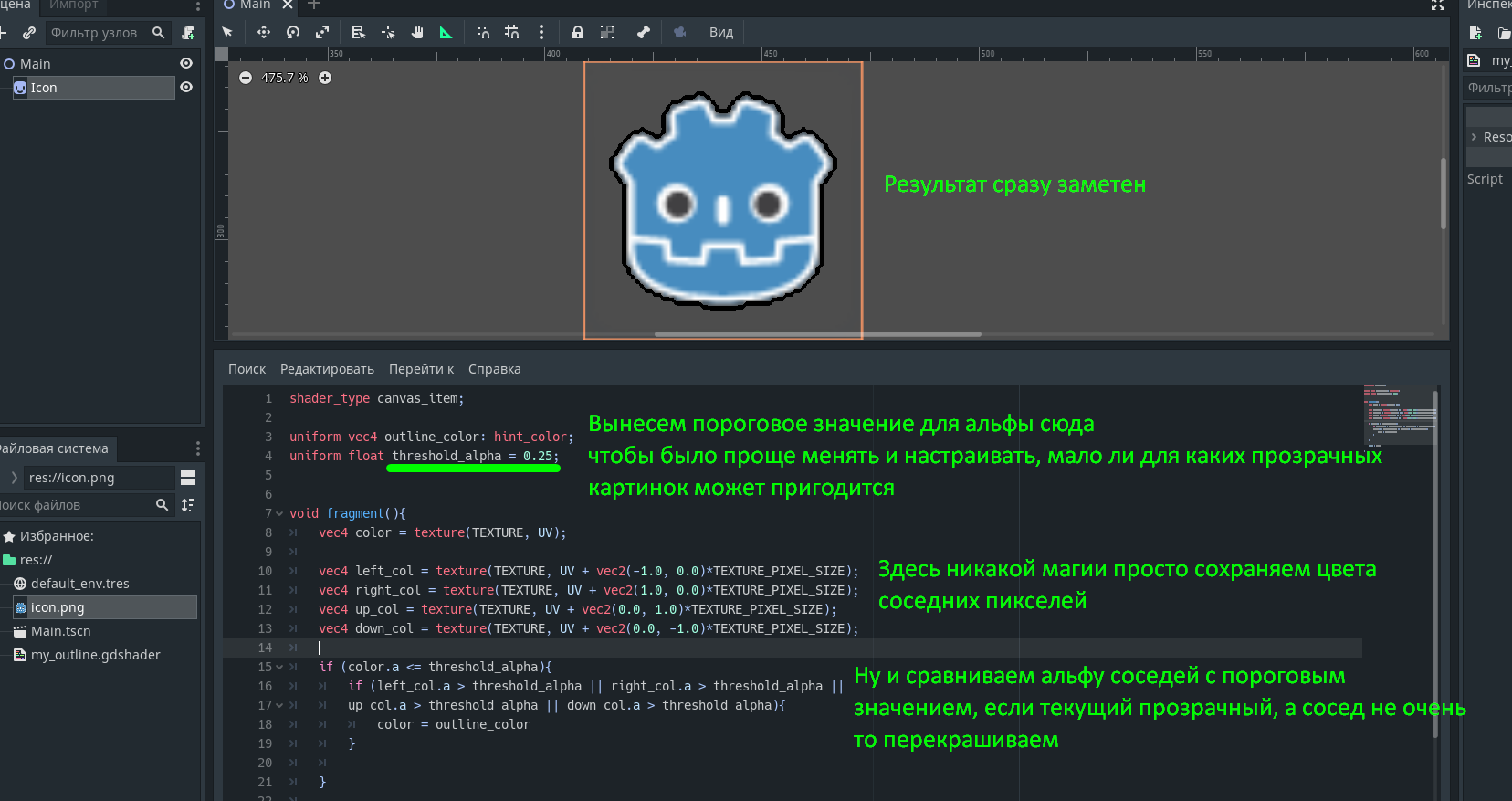Select my_outline.gdshader file
Viewport: 1512px width, 801px height.
click(x=95, y=655)
